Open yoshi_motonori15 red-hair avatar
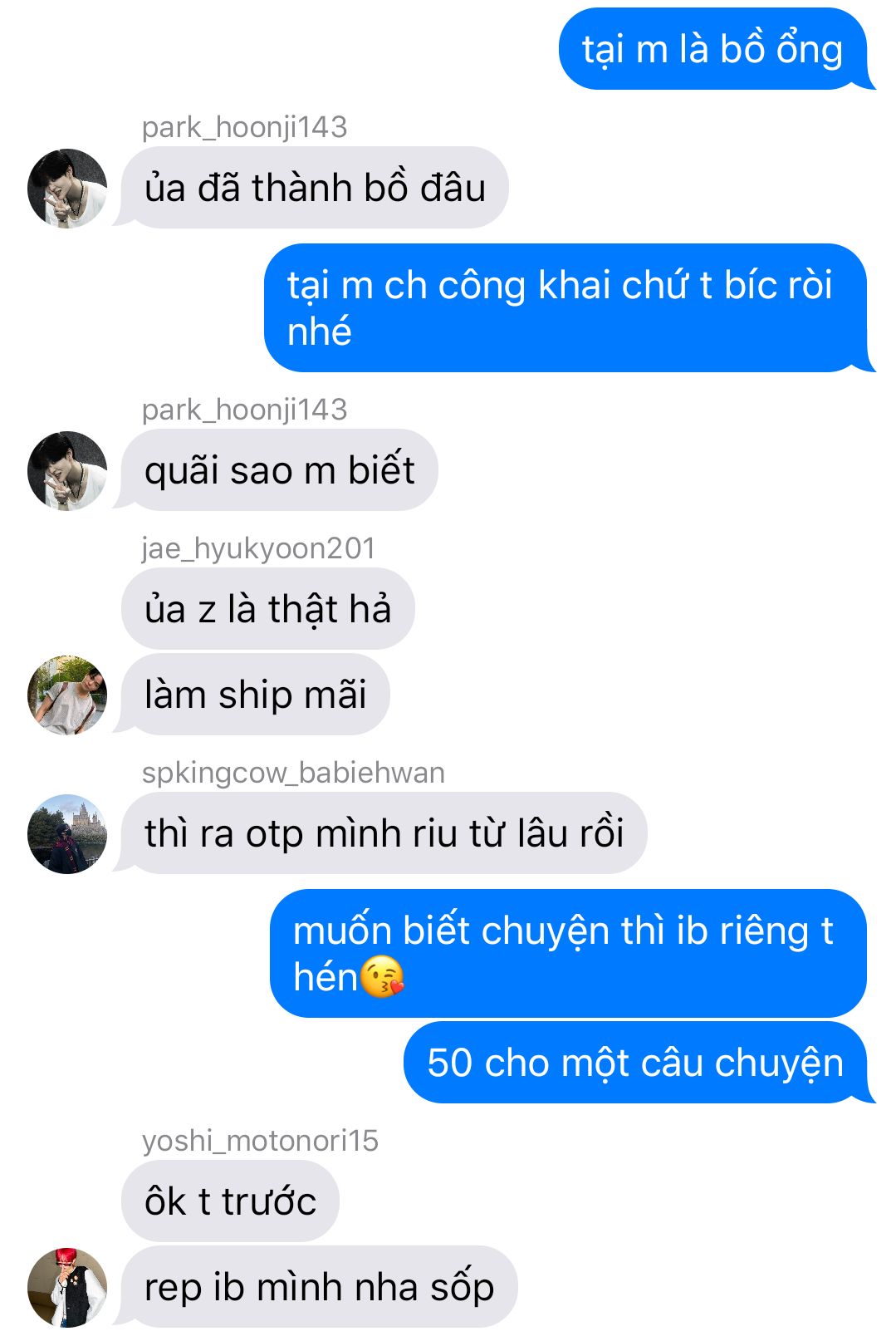 pos(67,1287)
